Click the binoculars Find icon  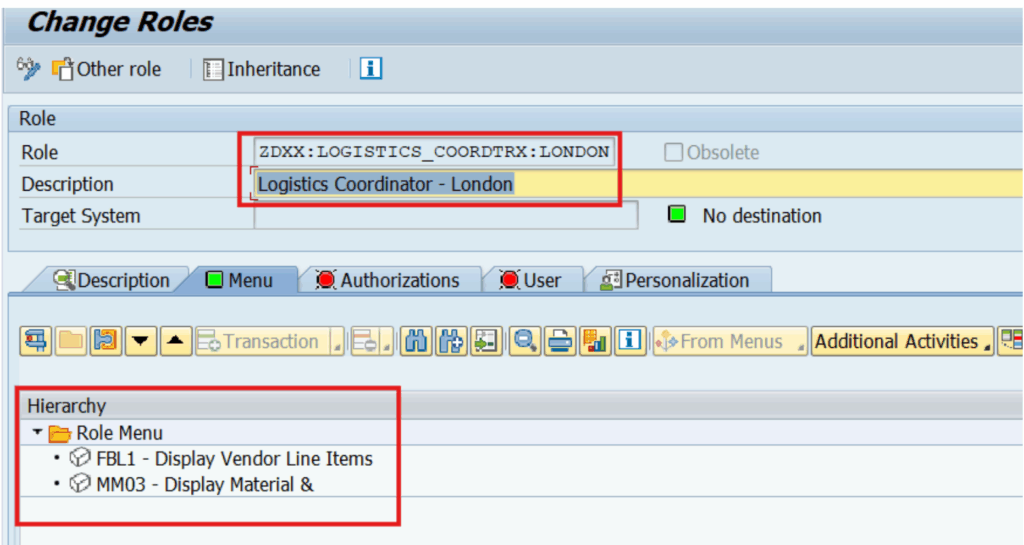416,341
